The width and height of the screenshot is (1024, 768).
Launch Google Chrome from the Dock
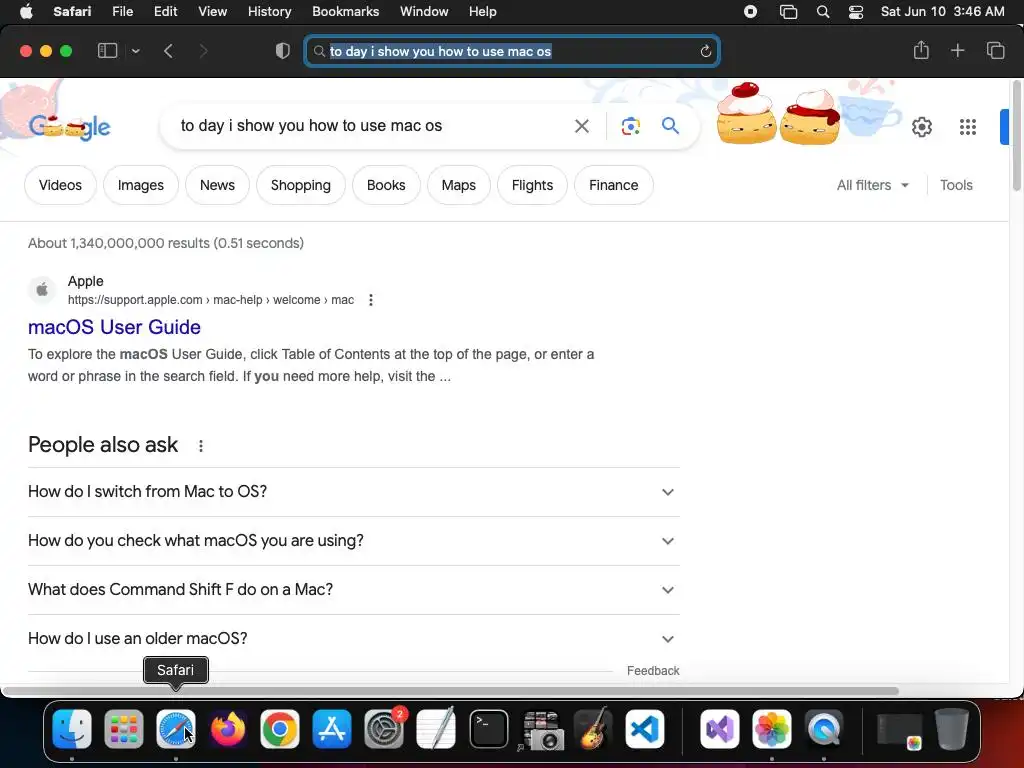280,729
